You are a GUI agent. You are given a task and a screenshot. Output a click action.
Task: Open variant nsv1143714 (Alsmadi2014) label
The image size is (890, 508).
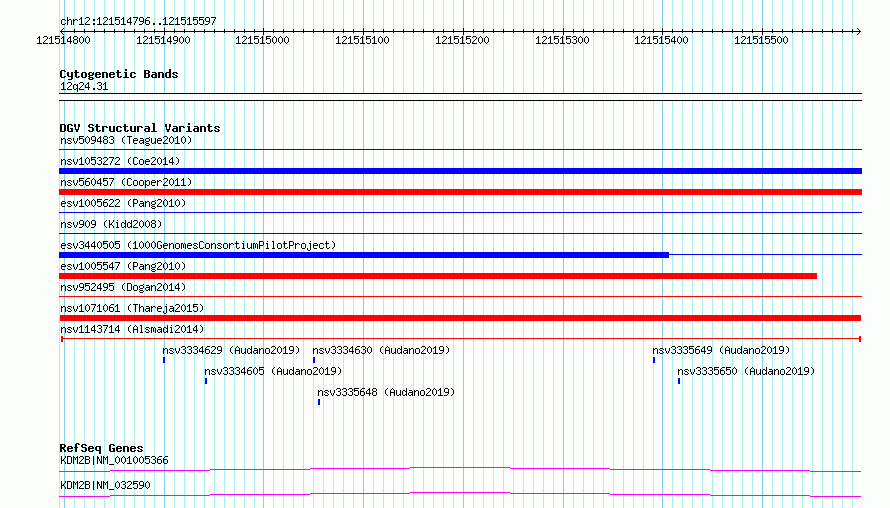click(132, 329)
